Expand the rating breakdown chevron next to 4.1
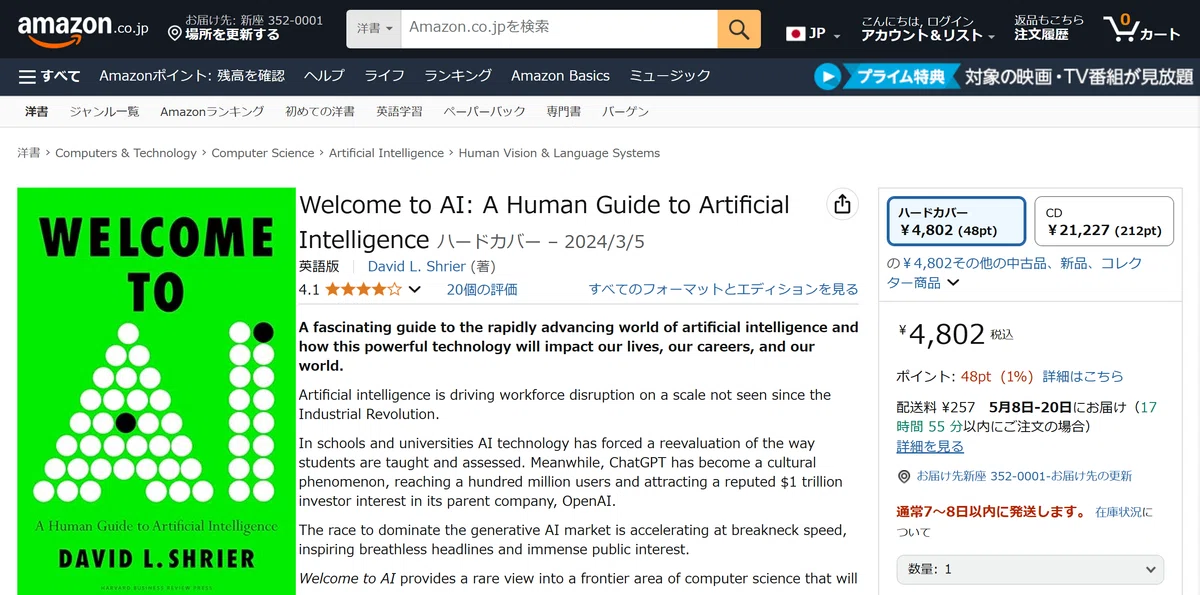The height and width of the screenshot is (595, 1200). point(415,290)
